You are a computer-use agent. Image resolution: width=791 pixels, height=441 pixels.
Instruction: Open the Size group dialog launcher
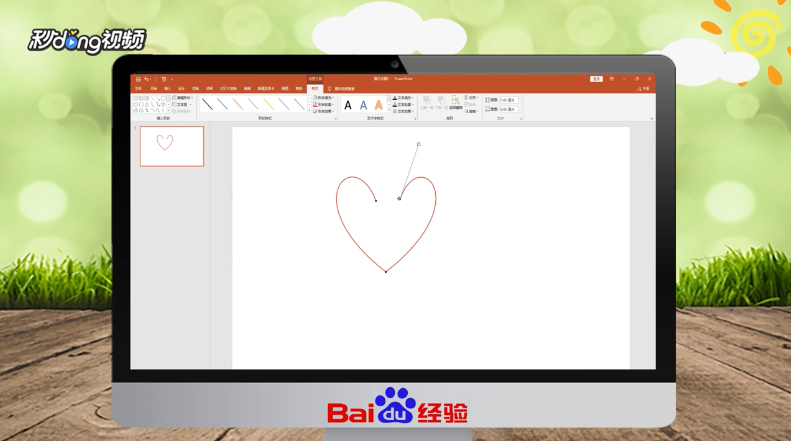(x=521, y=119)
